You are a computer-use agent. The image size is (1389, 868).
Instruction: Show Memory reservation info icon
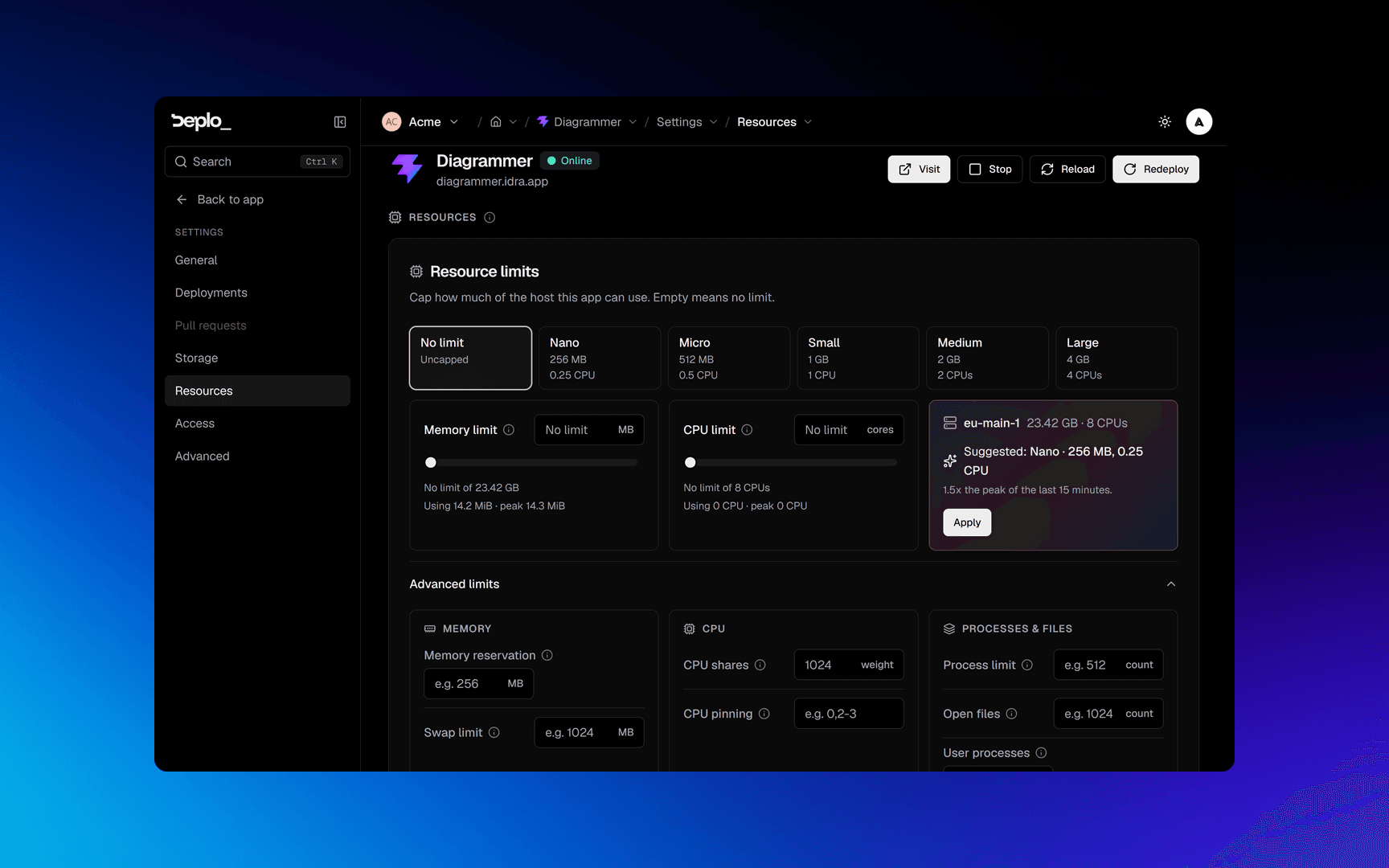click(547, 655)
